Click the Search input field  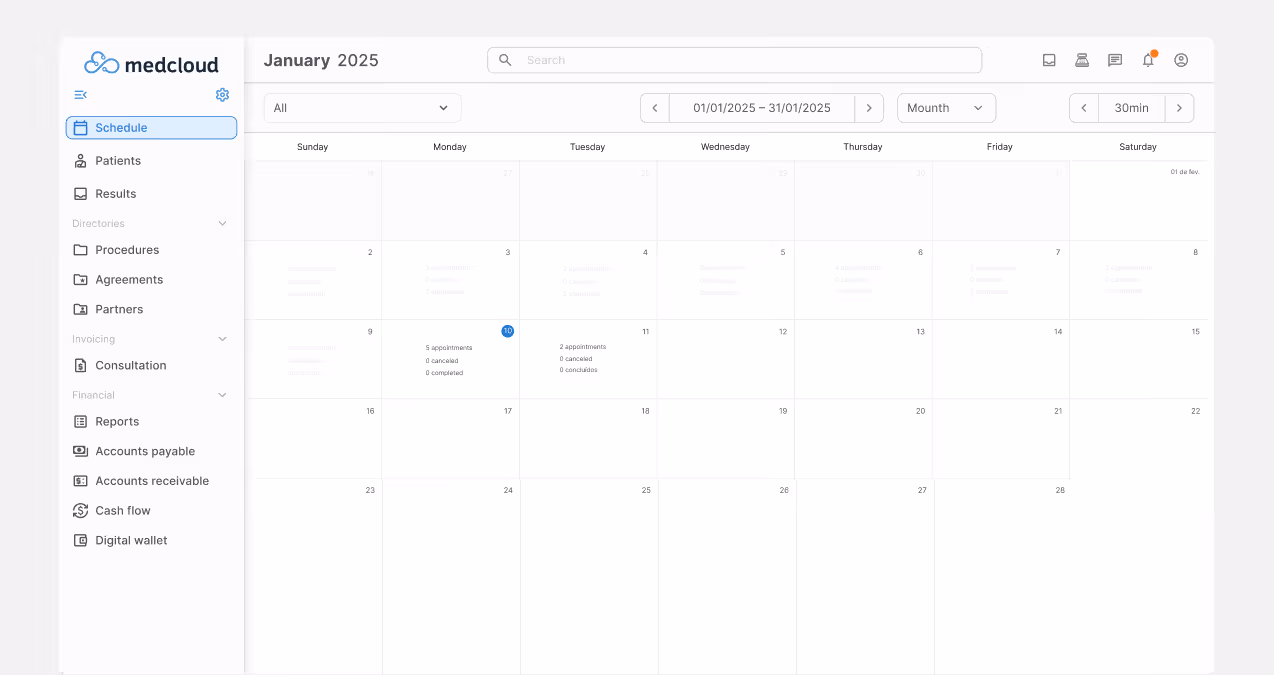click(x=734, y=60)
